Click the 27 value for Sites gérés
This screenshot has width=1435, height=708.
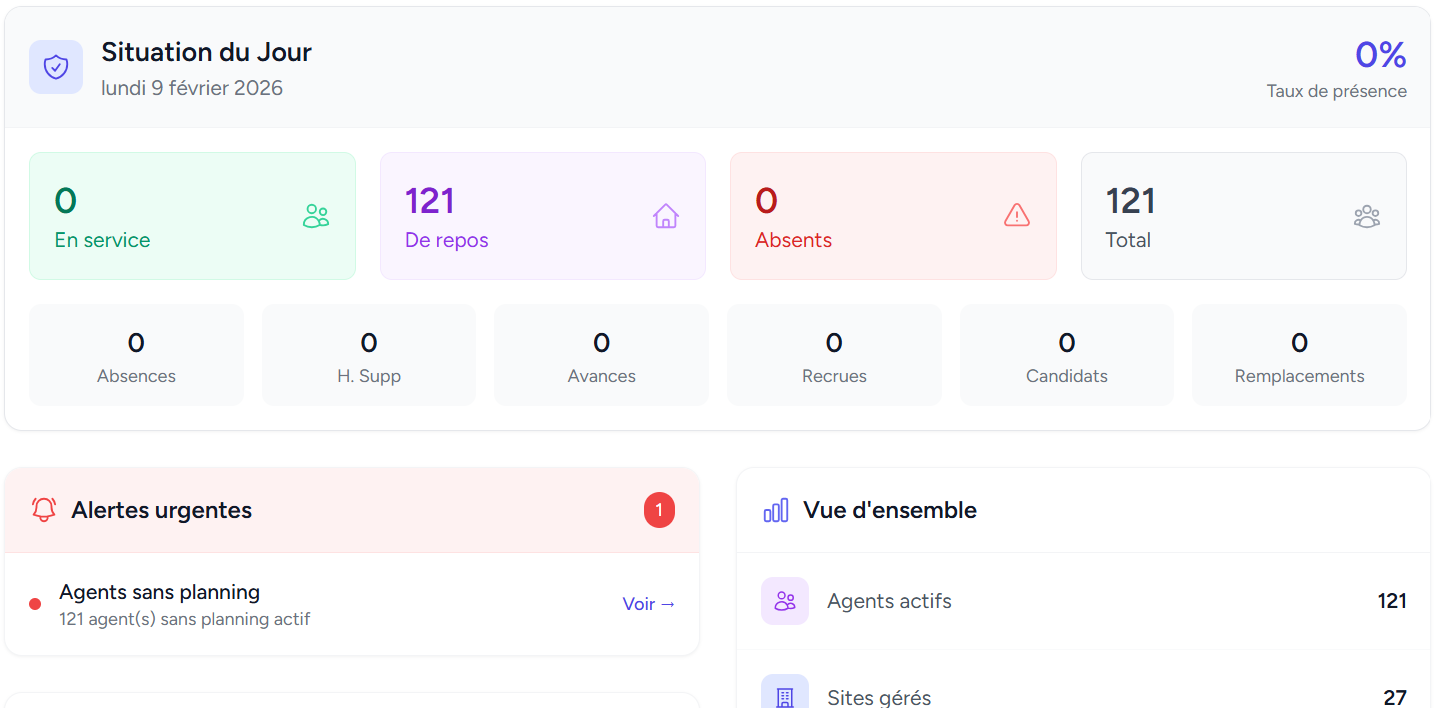click(1395, 697)
